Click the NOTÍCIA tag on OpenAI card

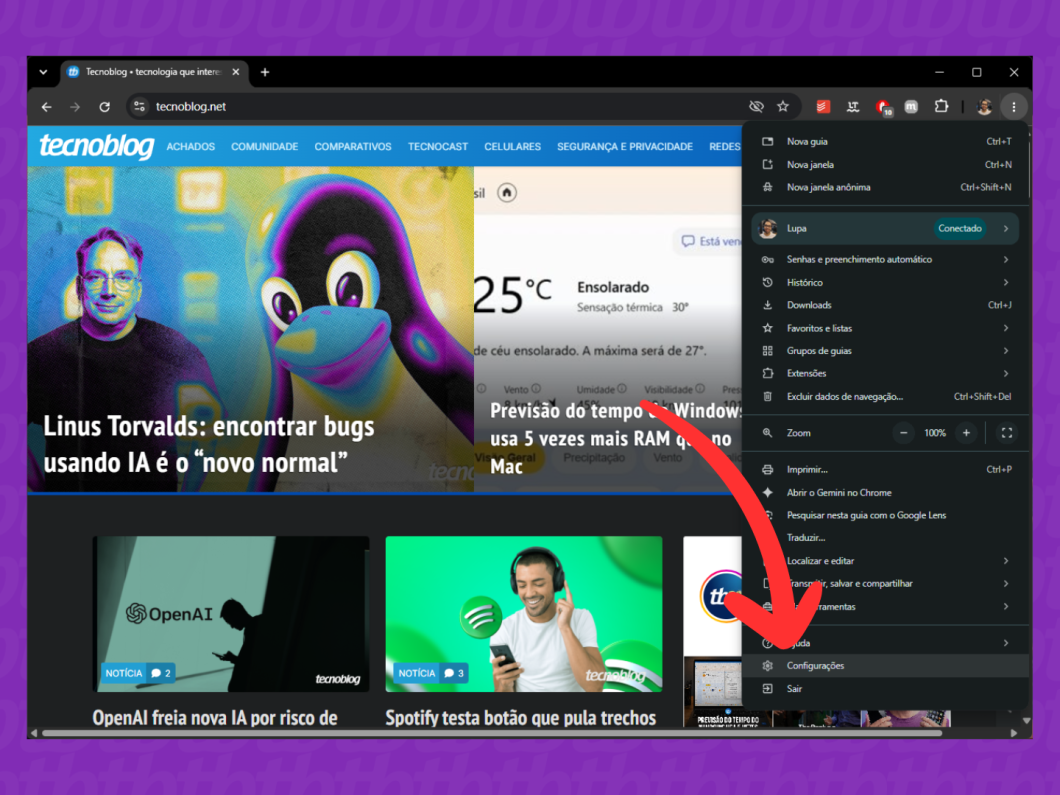pos(124,673)
